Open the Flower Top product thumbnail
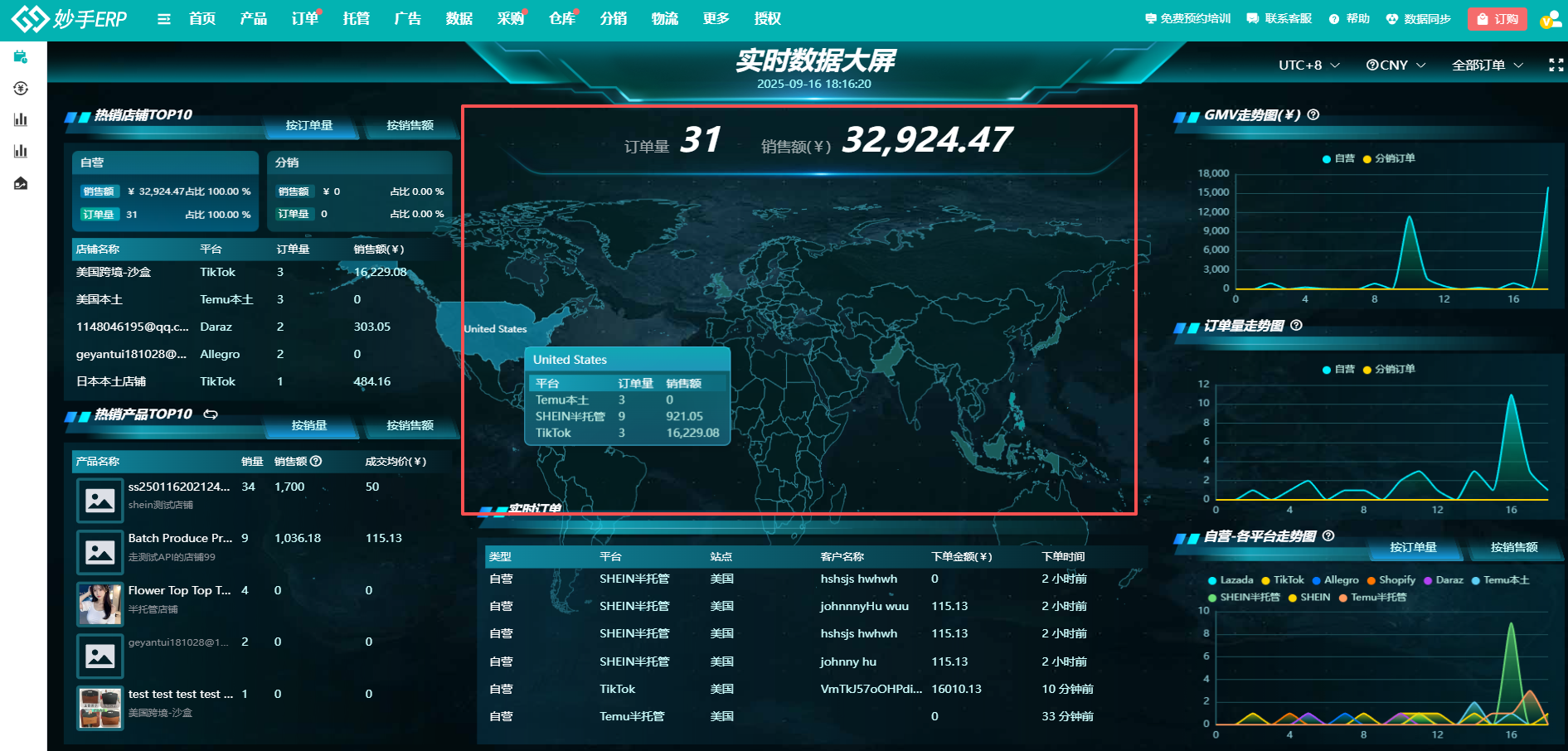The height and width of the screenshot is (751, 1568). point(100,603)
